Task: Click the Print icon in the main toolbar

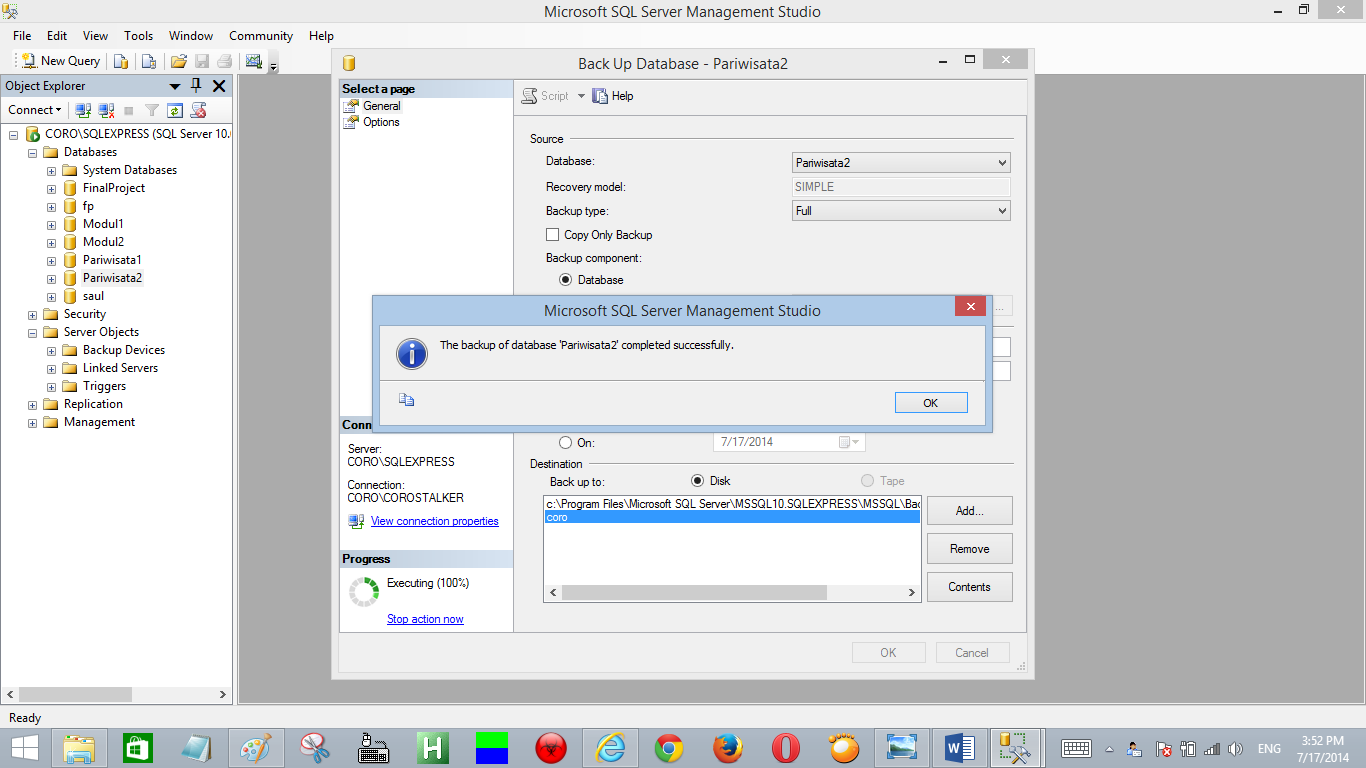Action: point(225,61)
